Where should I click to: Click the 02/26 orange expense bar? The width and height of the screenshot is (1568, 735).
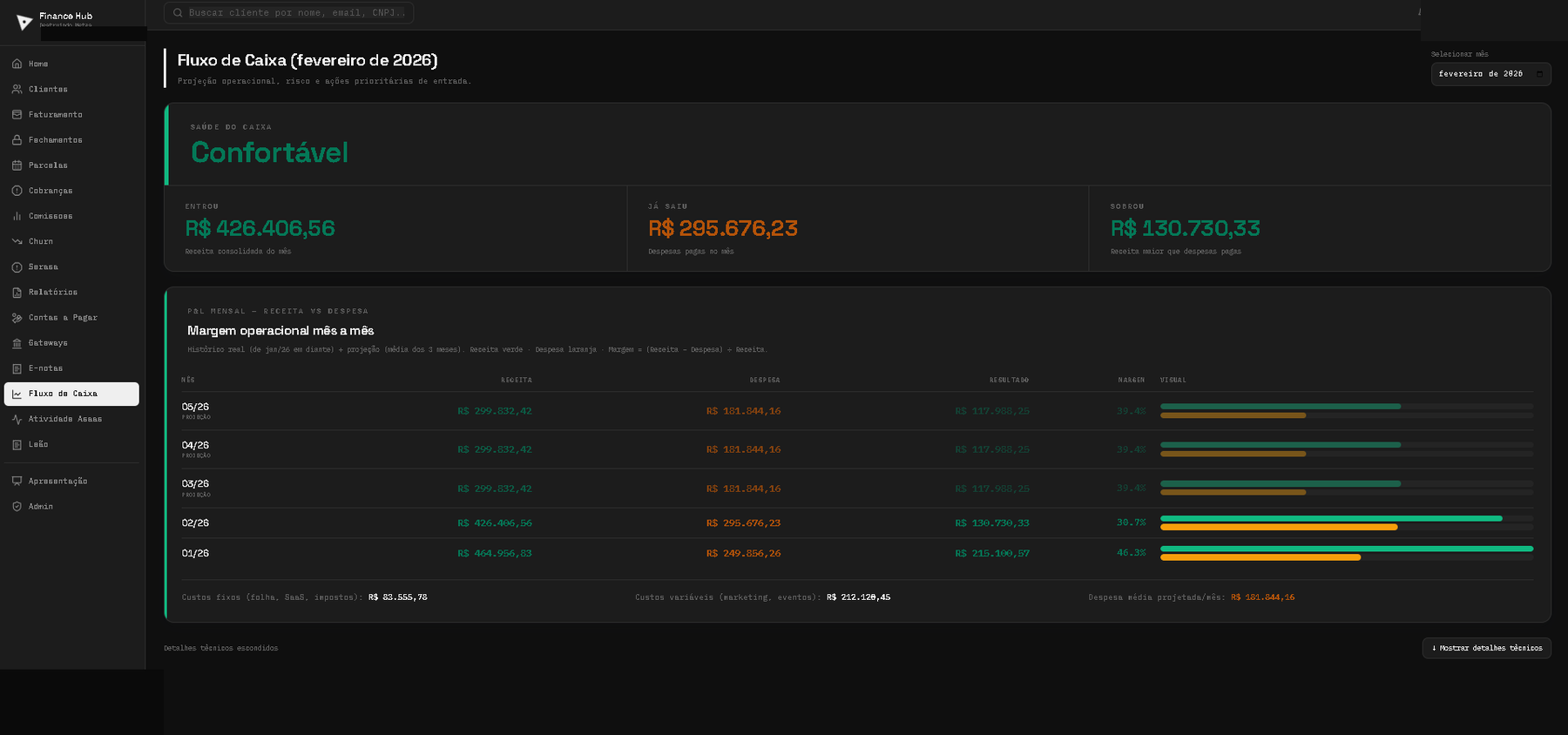point(1279,527)
